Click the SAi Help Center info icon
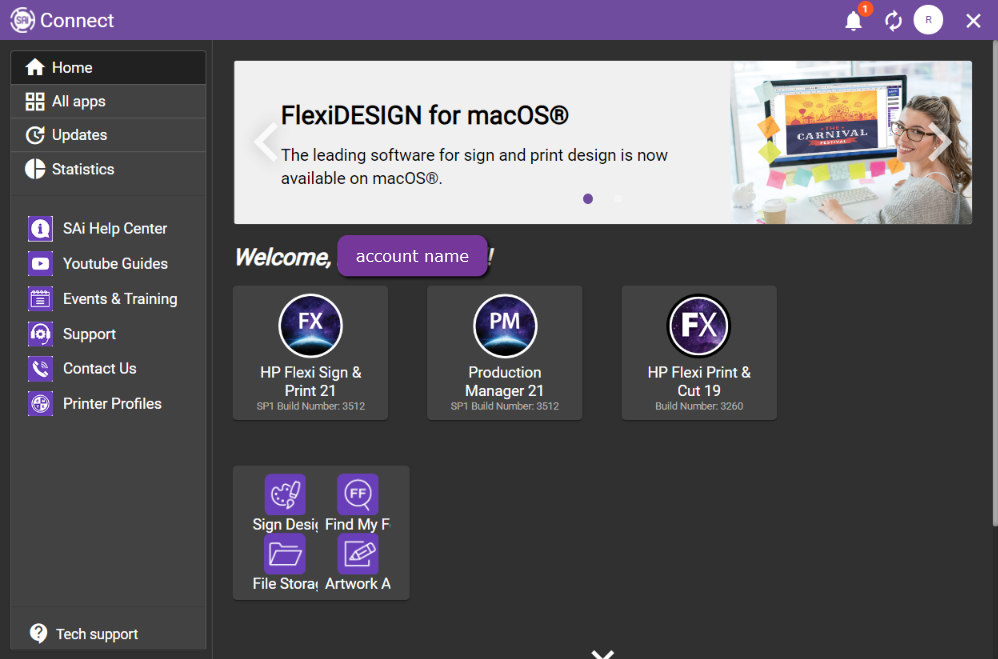 40,229
